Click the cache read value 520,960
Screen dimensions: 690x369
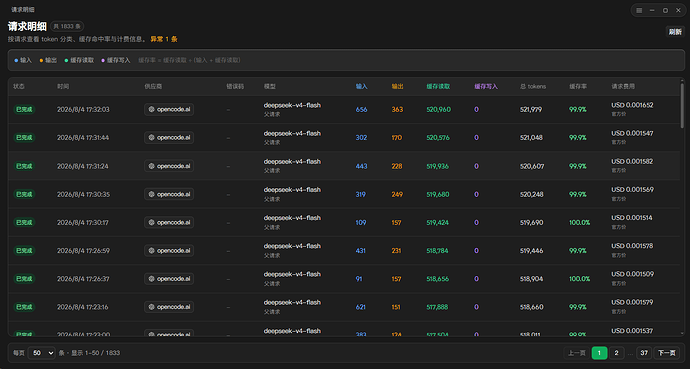pyautogui.click(x=438, y=110)
